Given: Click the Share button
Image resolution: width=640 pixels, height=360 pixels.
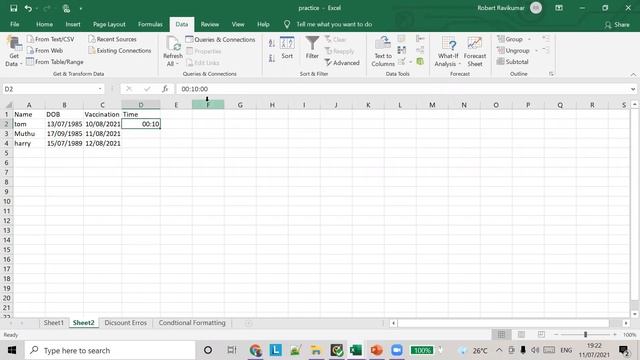Looking at the screenshot, I should coord(617,25).
